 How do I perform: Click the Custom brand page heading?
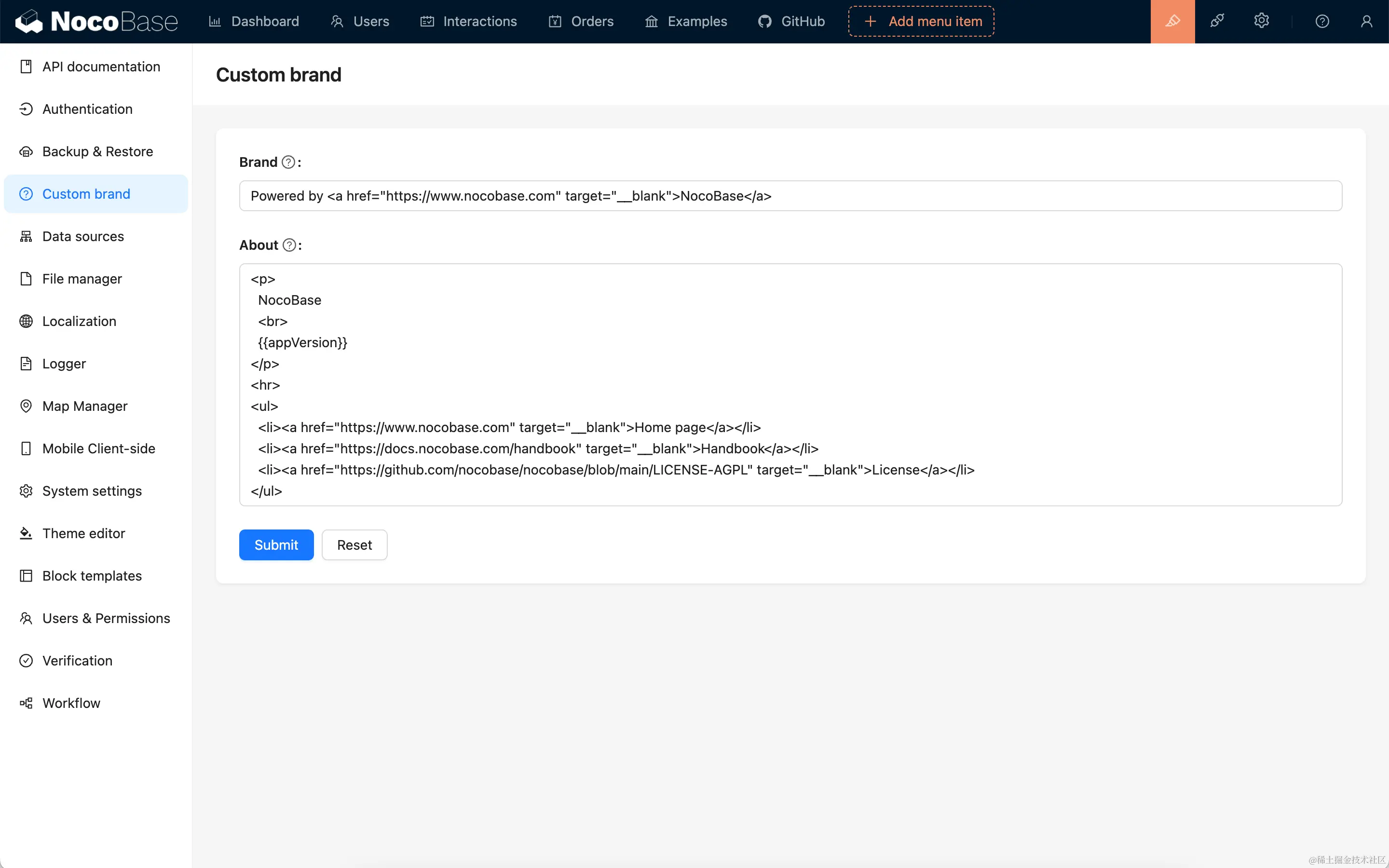[278, 75]
